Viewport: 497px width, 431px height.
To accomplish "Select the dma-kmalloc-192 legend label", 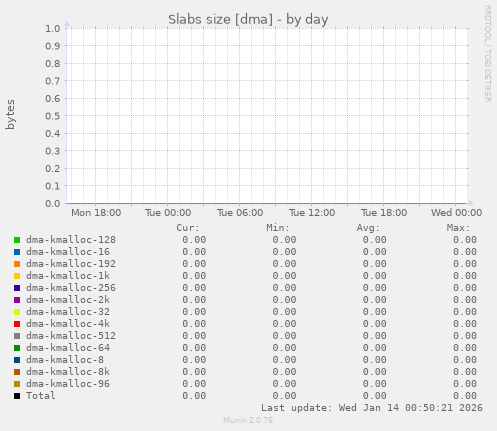I will point(71,264).
